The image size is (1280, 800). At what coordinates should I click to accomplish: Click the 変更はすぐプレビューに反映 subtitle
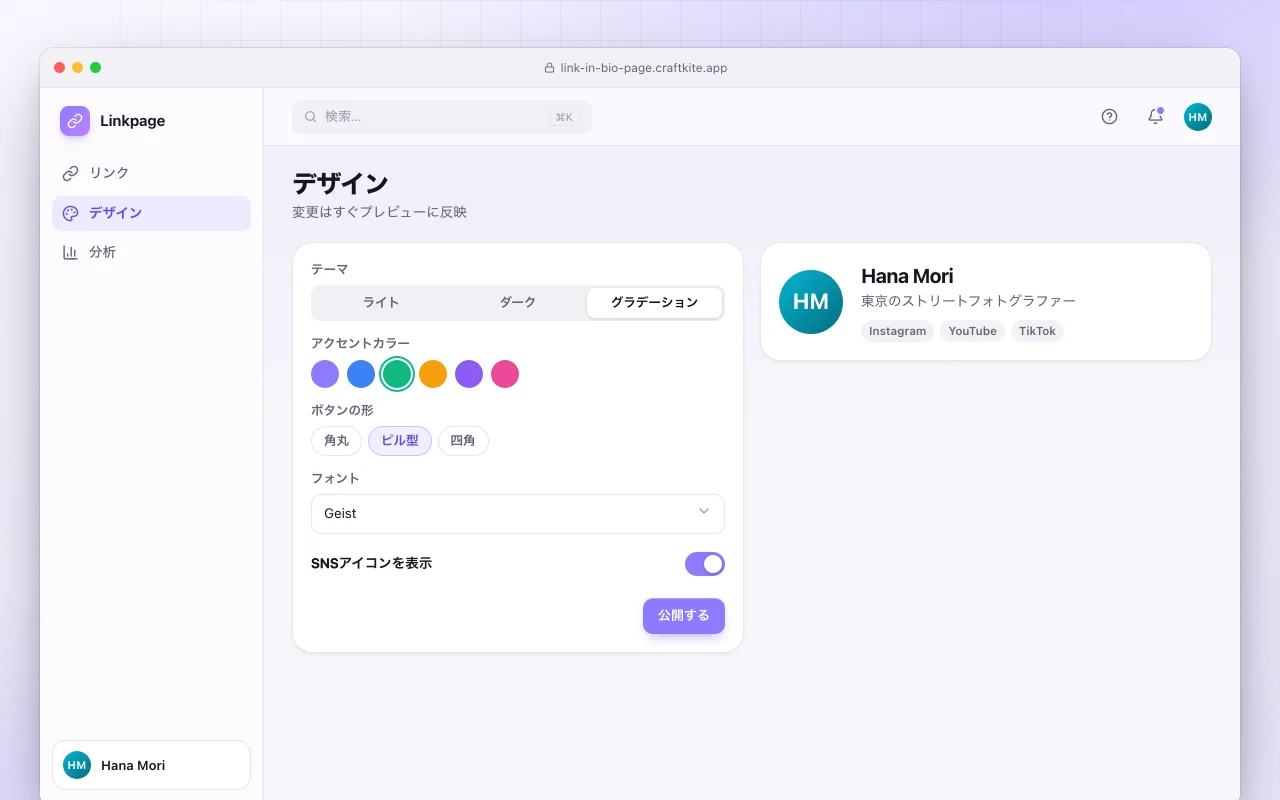379,212
